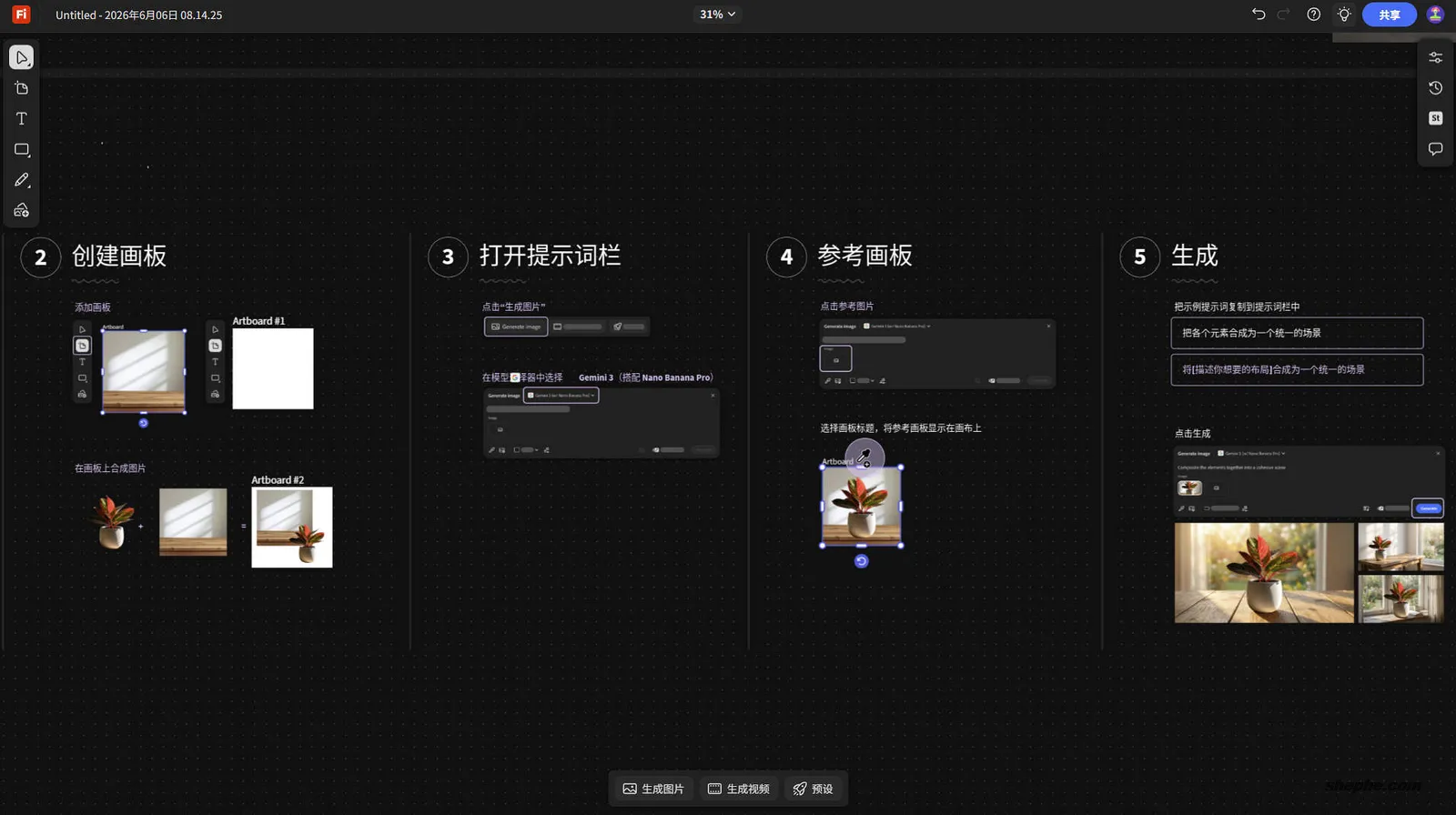
Task: Toggle the lightbulb tips icon
Action: coord(1344,14)
